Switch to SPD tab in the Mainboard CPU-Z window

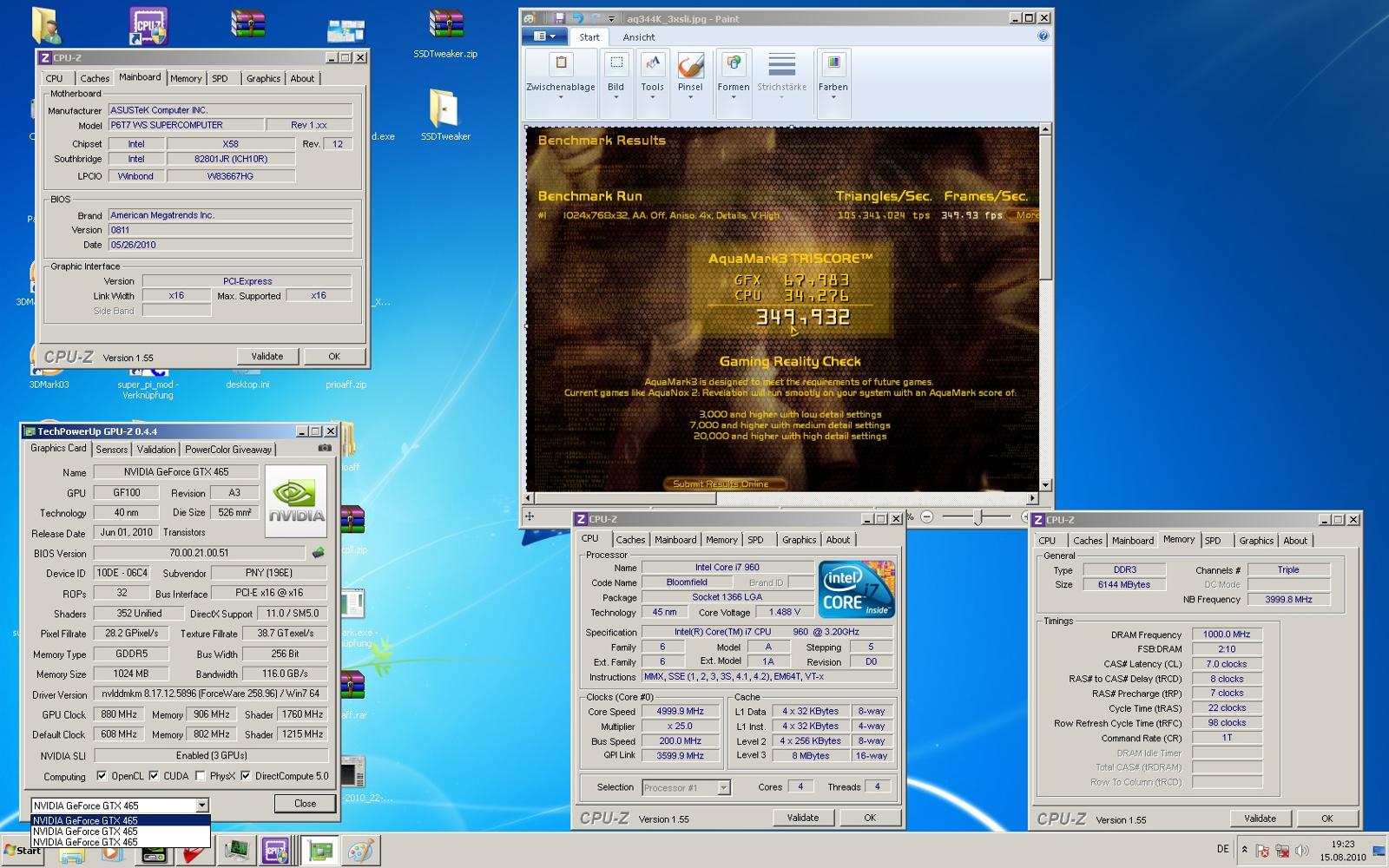pos(221,78)
